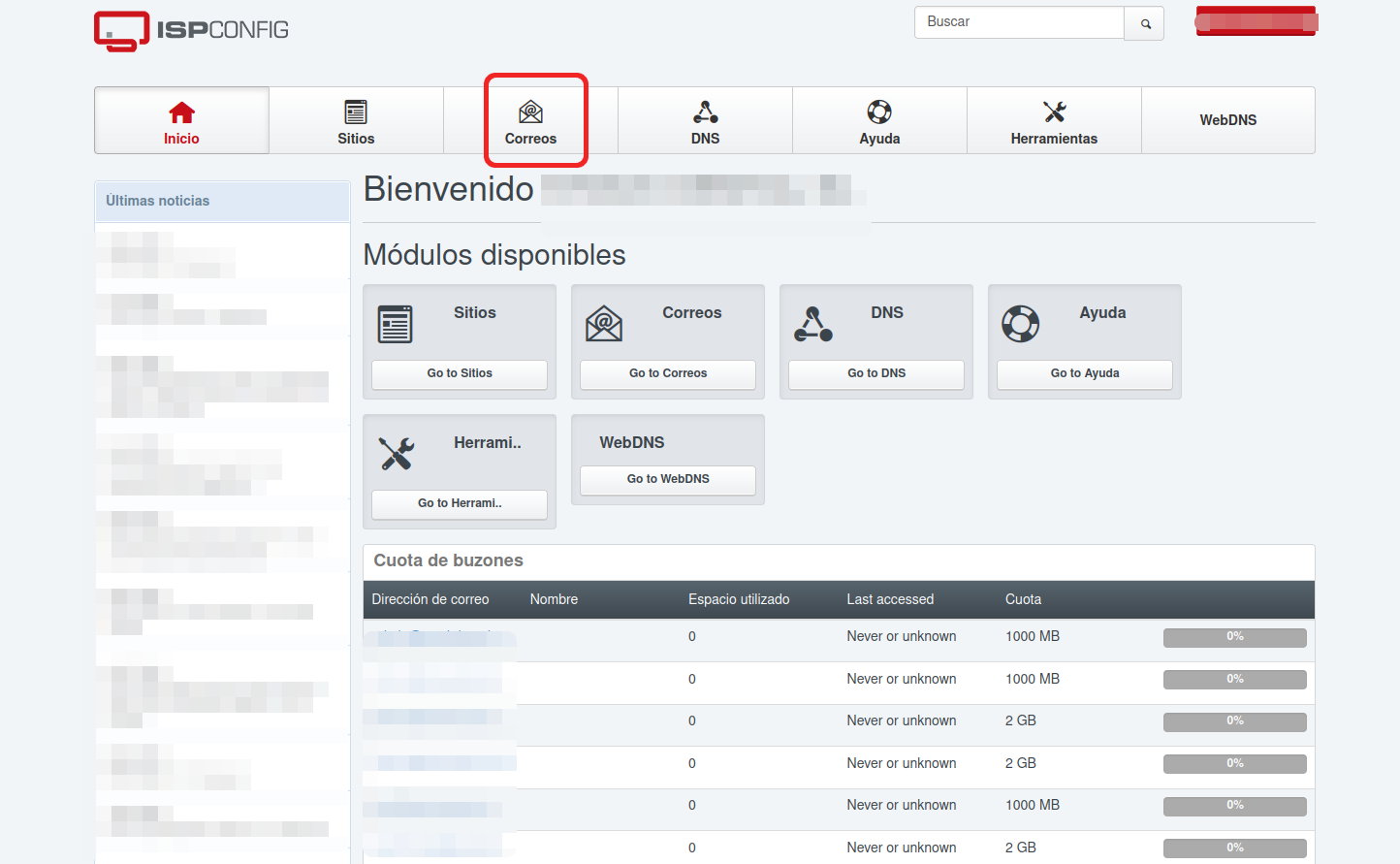Click the Correos envelope icon in navigation bar

(530, 112)
